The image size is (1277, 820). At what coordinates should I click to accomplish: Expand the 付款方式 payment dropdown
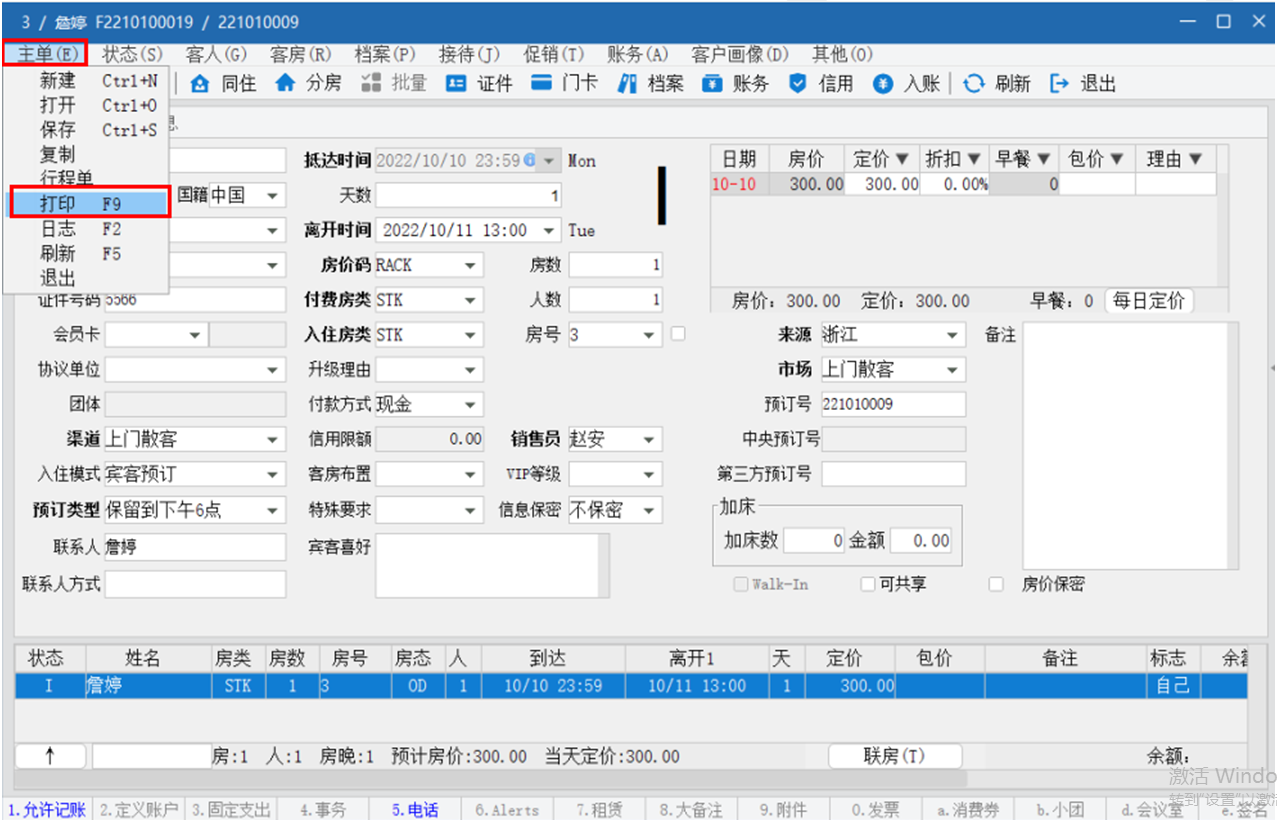(x=471, y=404)
